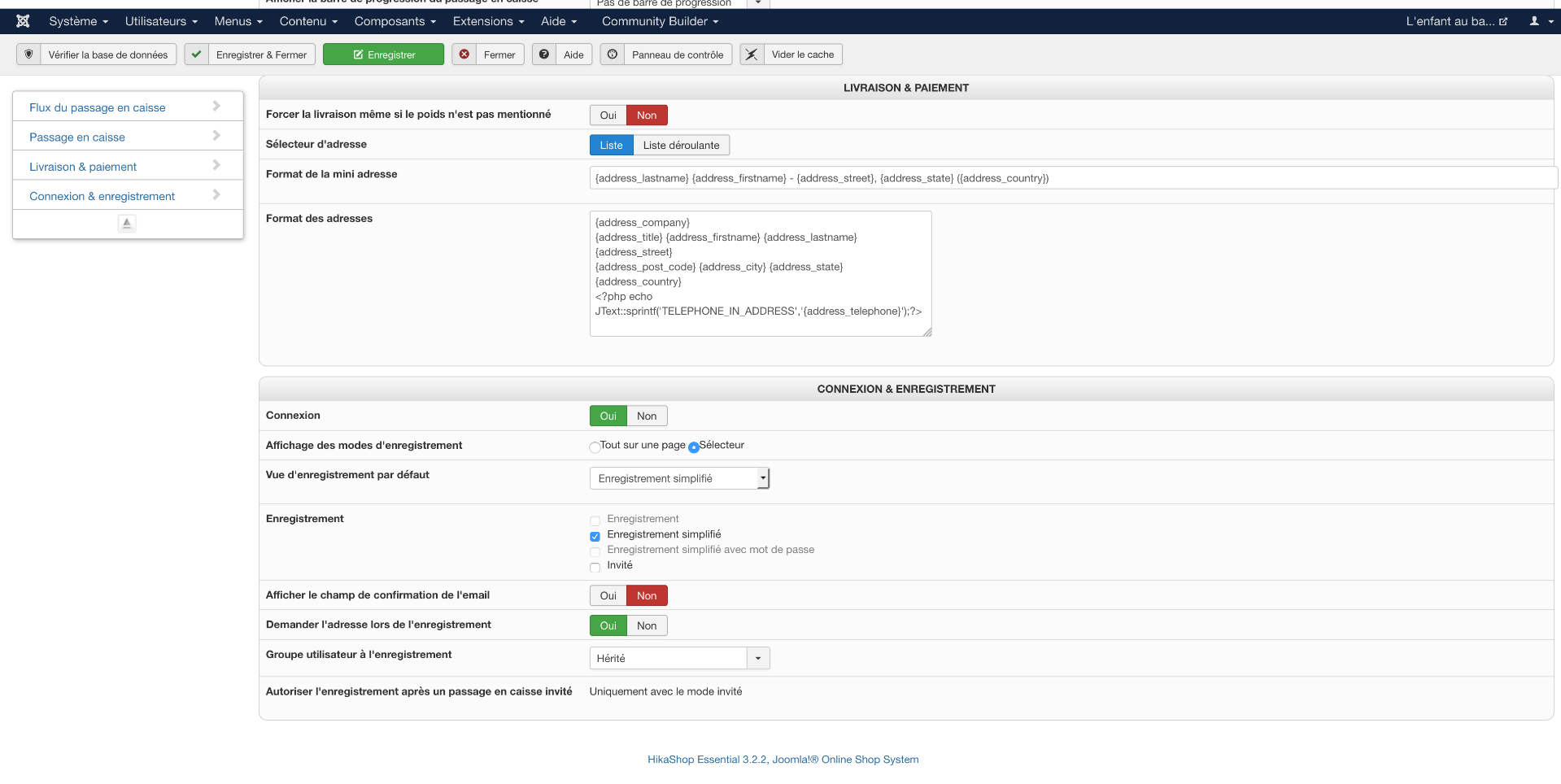This screenshot has height=784, width=1561.
Task: Open the registration user group Hérité dropdown
Action: point(679,658)
